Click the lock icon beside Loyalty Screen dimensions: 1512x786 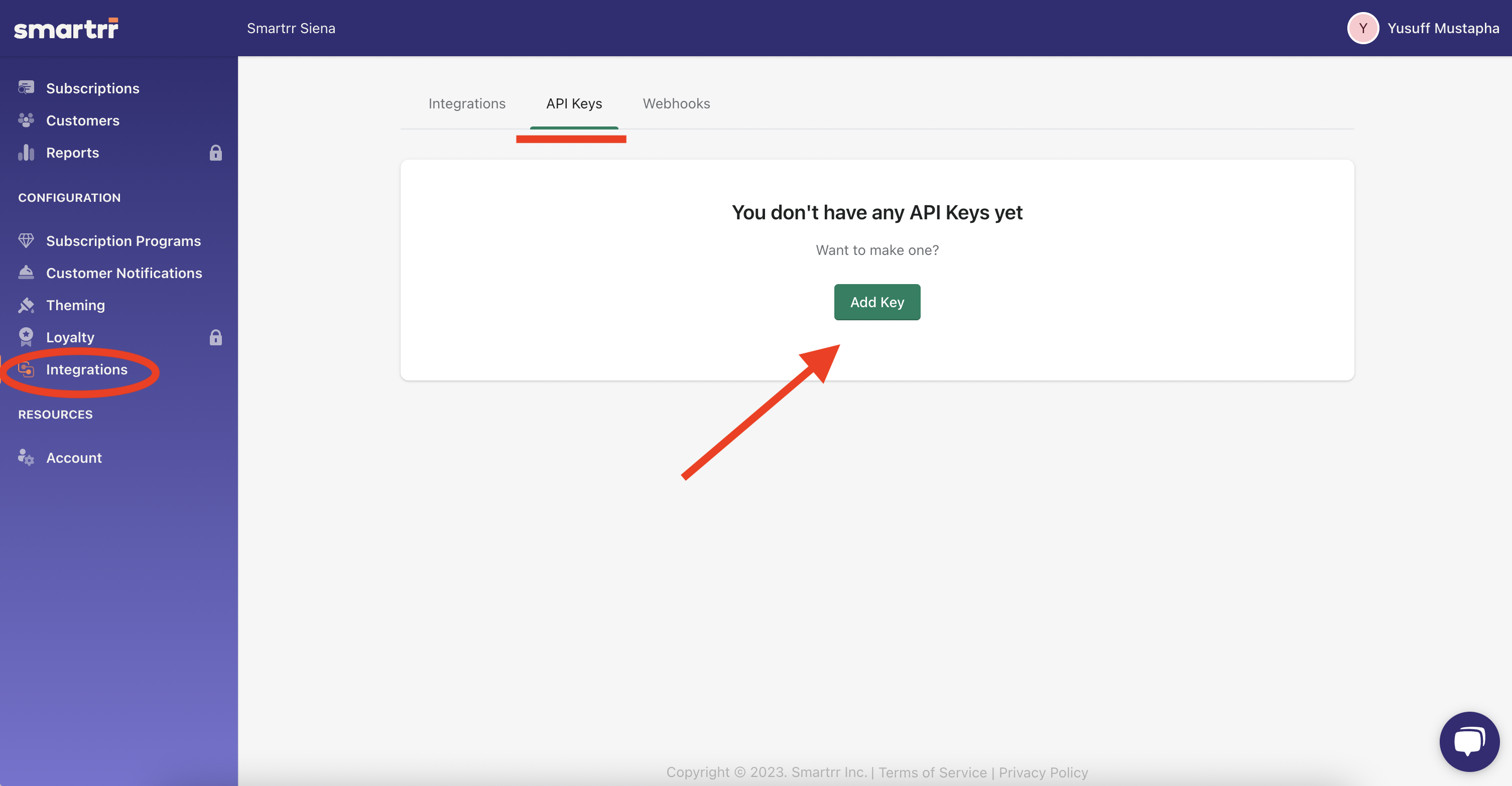click(215, 337)
